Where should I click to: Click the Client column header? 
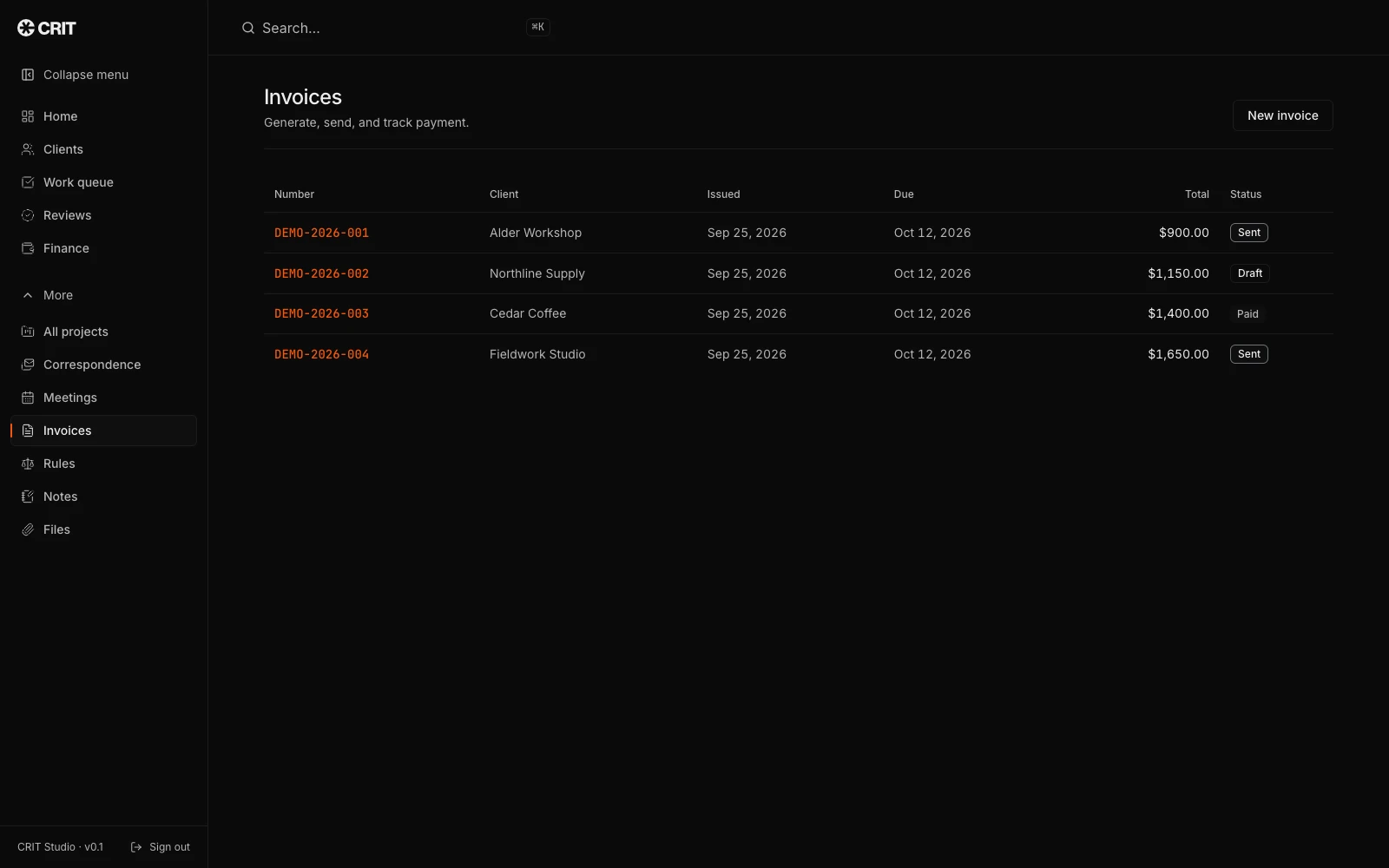tap(504, 194)
